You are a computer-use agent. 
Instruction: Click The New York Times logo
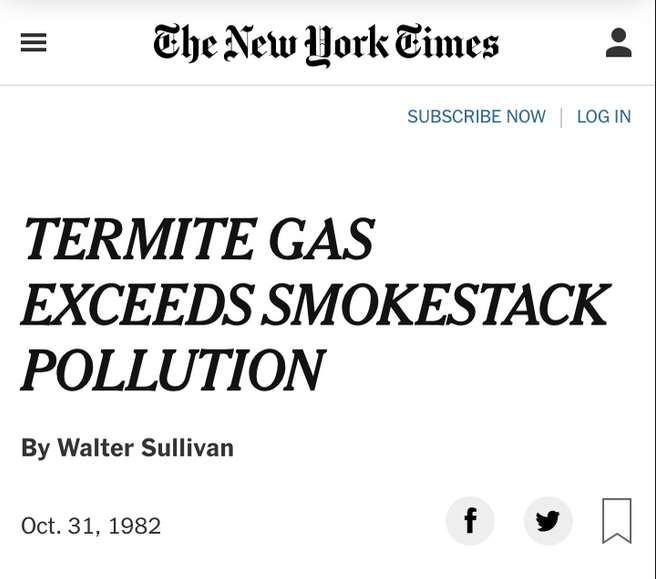326,44
